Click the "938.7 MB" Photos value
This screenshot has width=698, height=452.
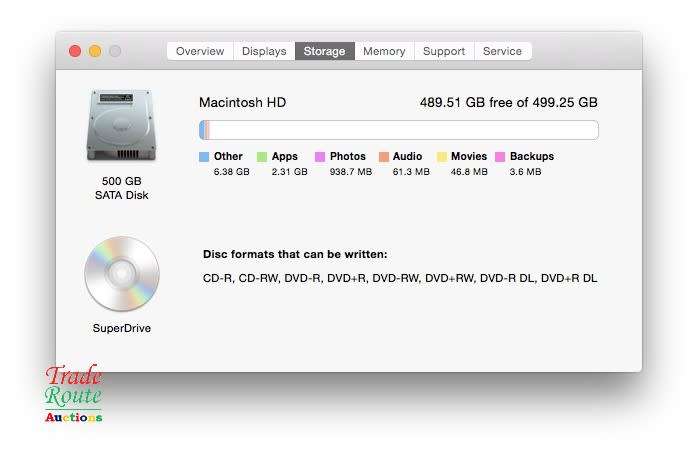(x=351, y=172)
